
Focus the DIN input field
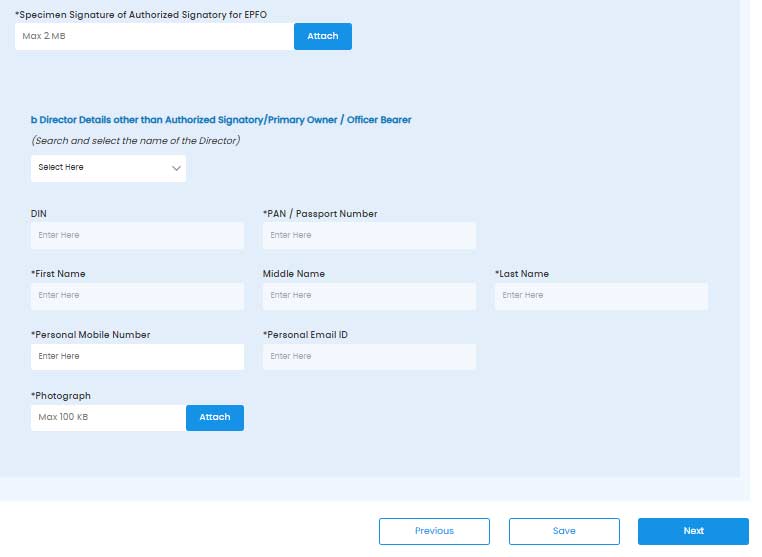click(137, 235)
